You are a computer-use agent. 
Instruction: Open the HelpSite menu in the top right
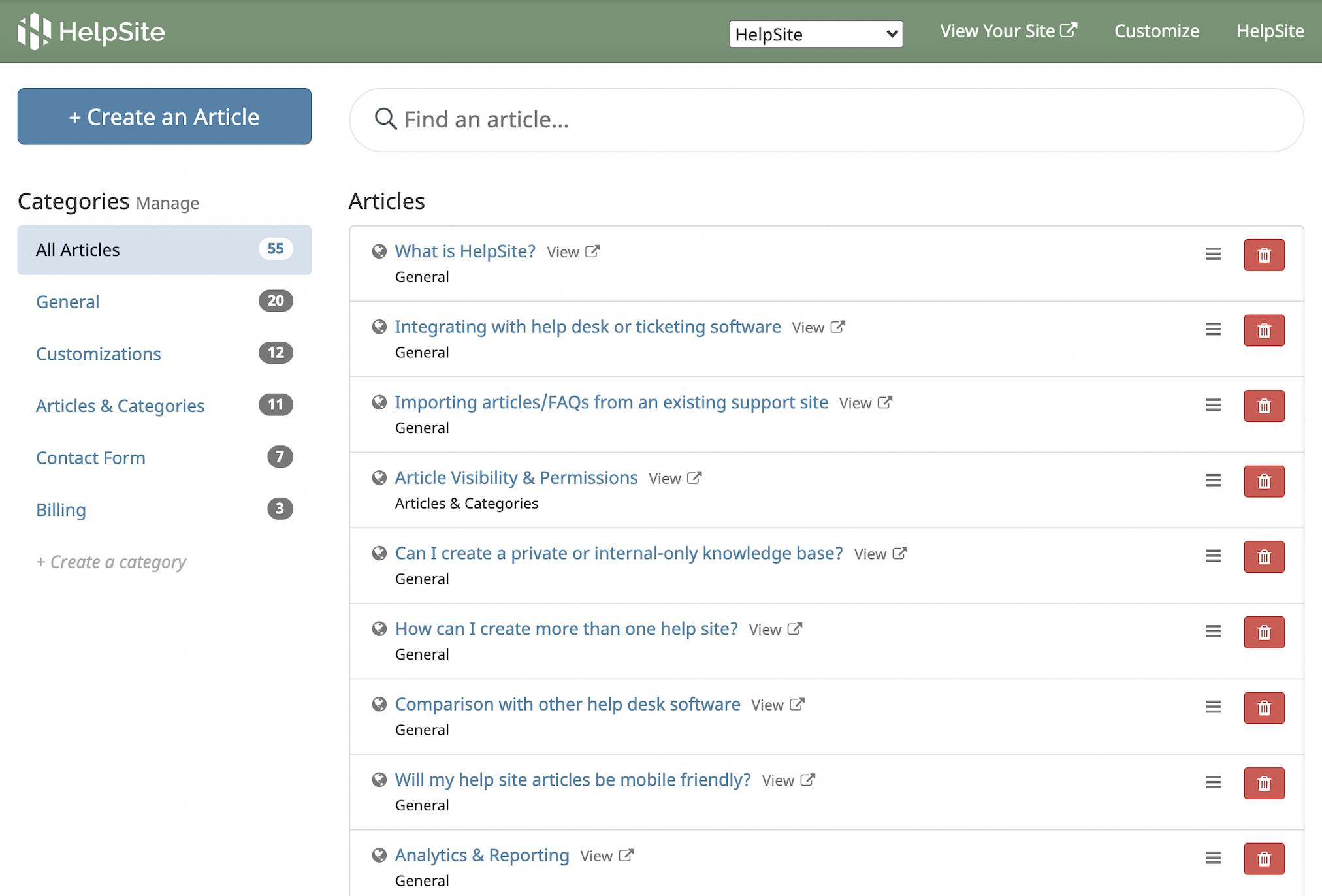coord(1270,31)
